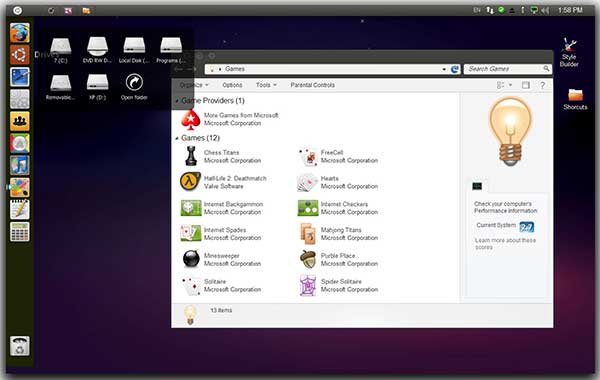Open the music player dock icon
The width and height of the screenshot is (600, 380).
[x=20, y=166]
